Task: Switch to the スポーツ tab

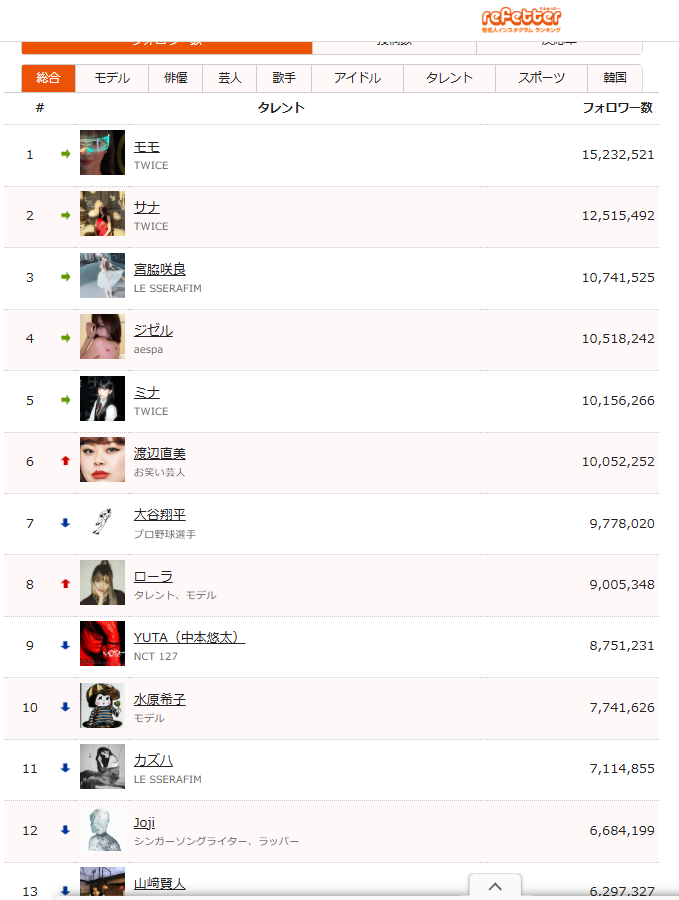Action: [542, 78]
